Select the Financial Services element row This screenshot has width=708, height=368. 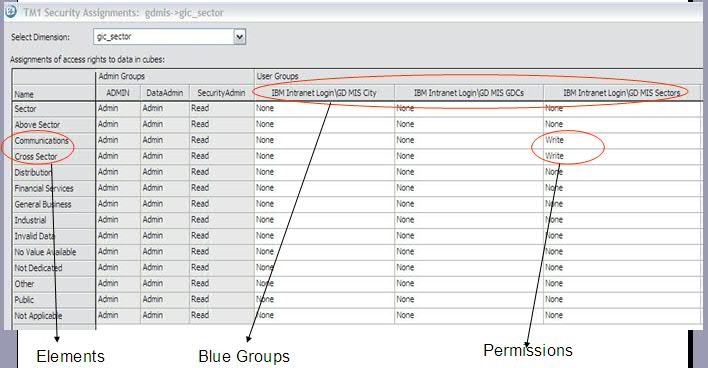click(x=54, y=188)
